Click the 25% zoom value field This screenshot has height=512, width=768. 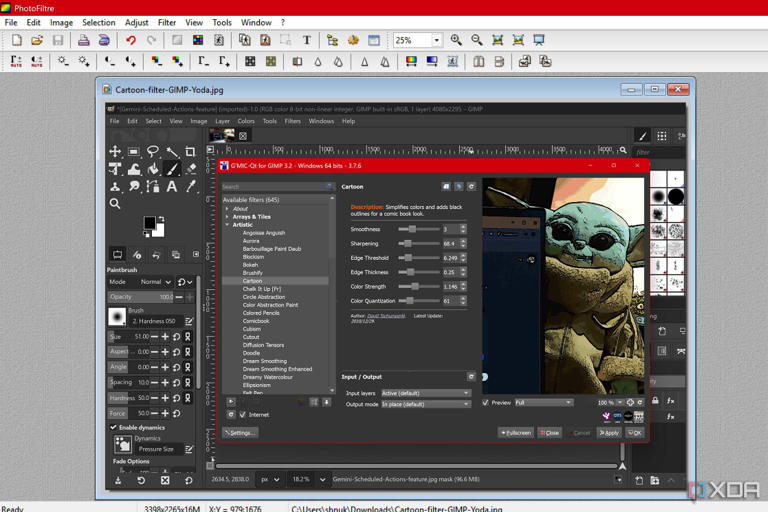click(x=412, y=40)
